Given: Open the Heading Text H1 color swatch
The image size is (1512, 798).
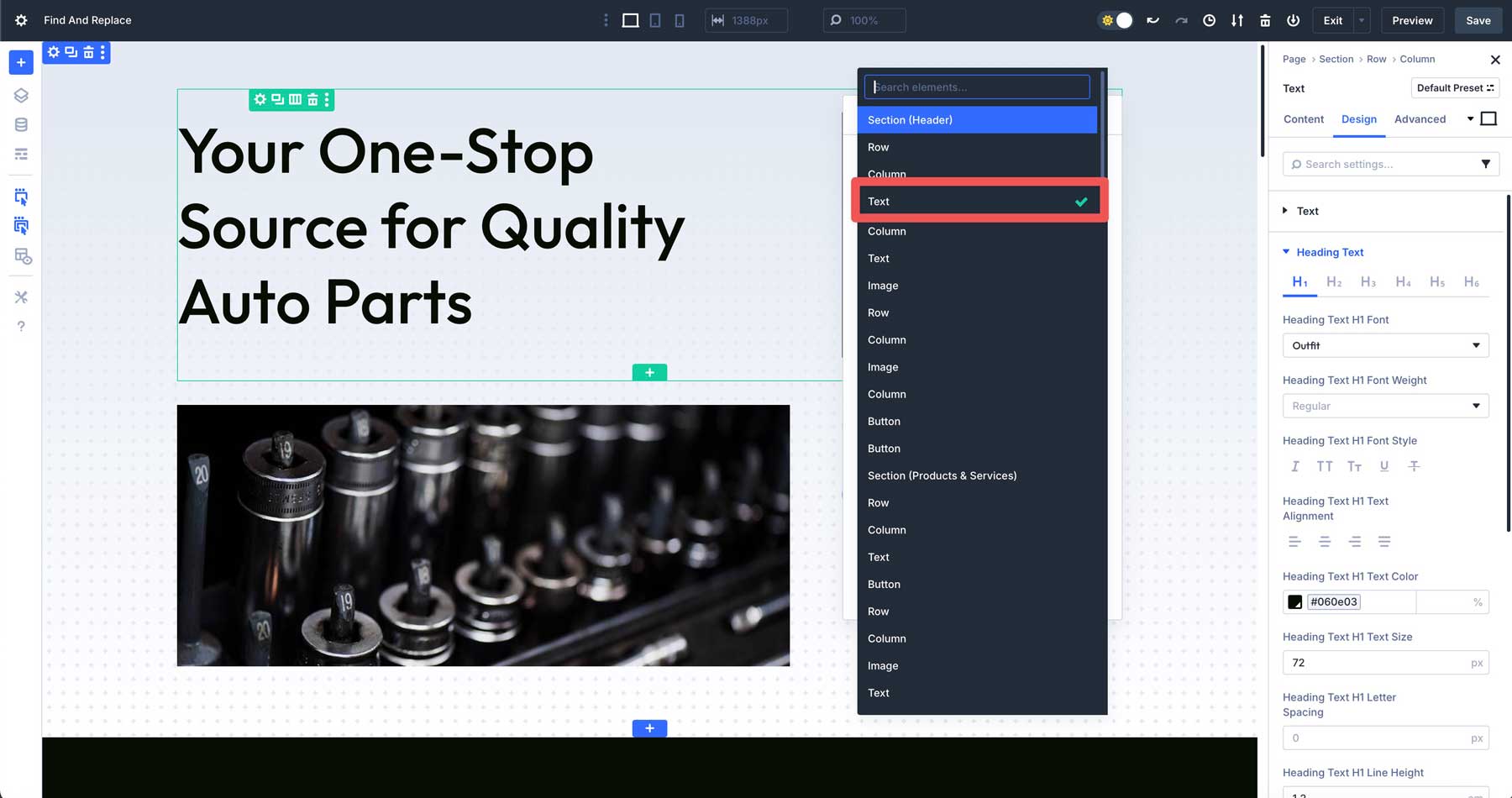Looking at the screenshot, I should click(x=1294, y=601).
